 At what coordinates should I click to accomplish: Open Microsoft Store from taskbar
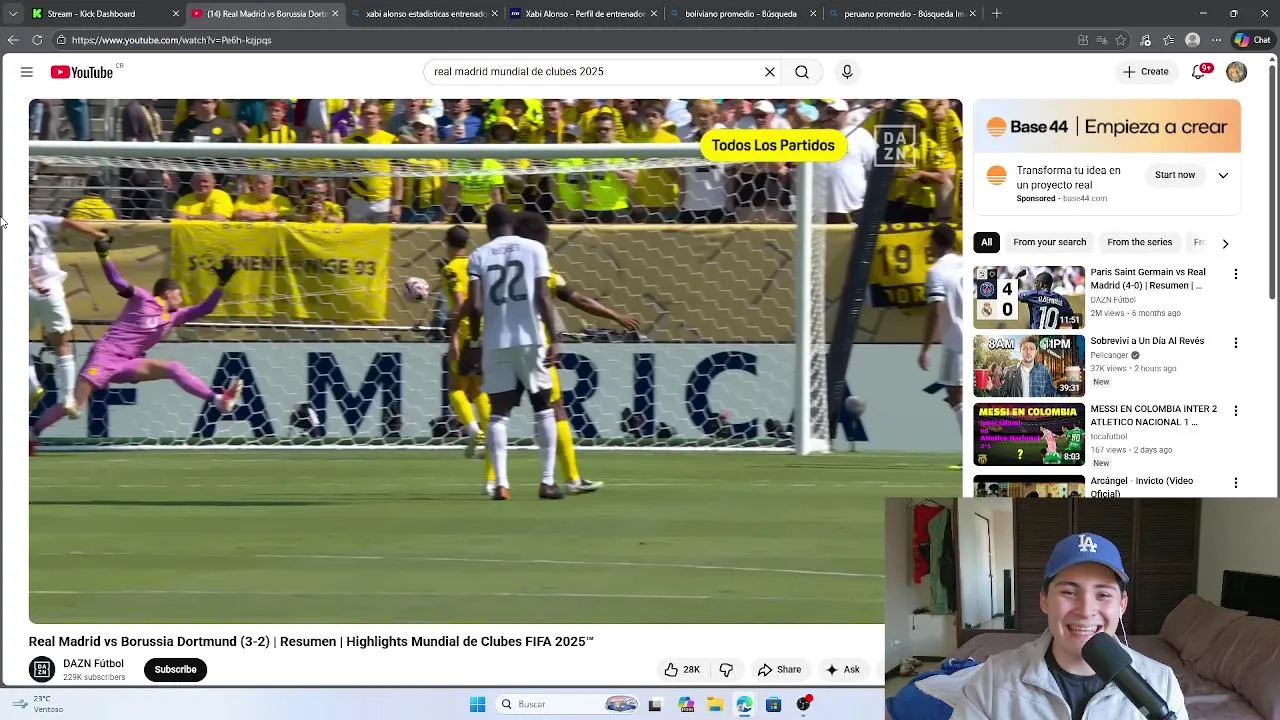[x=773, y=704]
